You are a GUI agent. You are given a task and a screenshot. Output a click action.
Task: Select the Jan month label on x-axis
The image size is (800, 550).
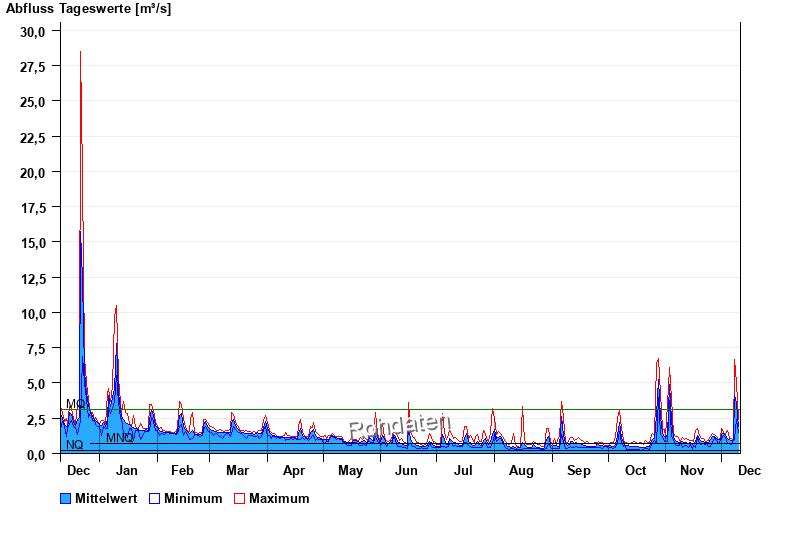(x=127, y=470)
